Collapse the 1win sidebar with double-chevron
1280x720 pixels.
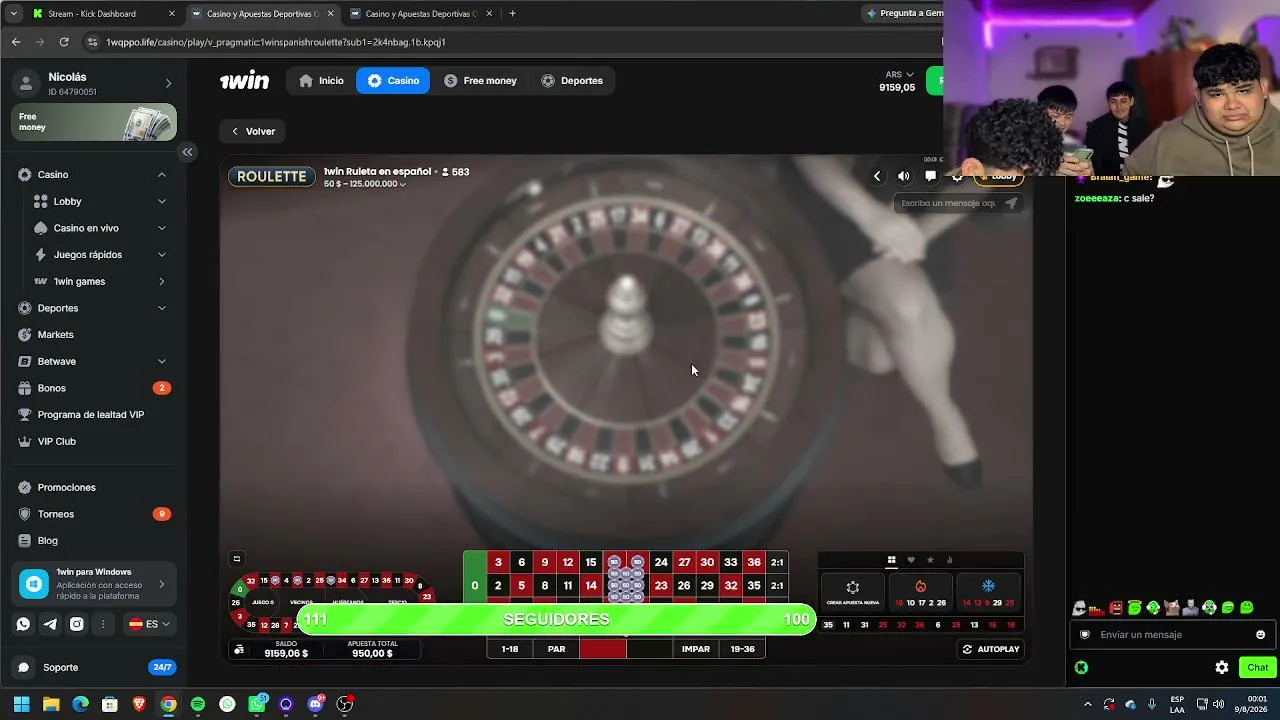[187, 152]
